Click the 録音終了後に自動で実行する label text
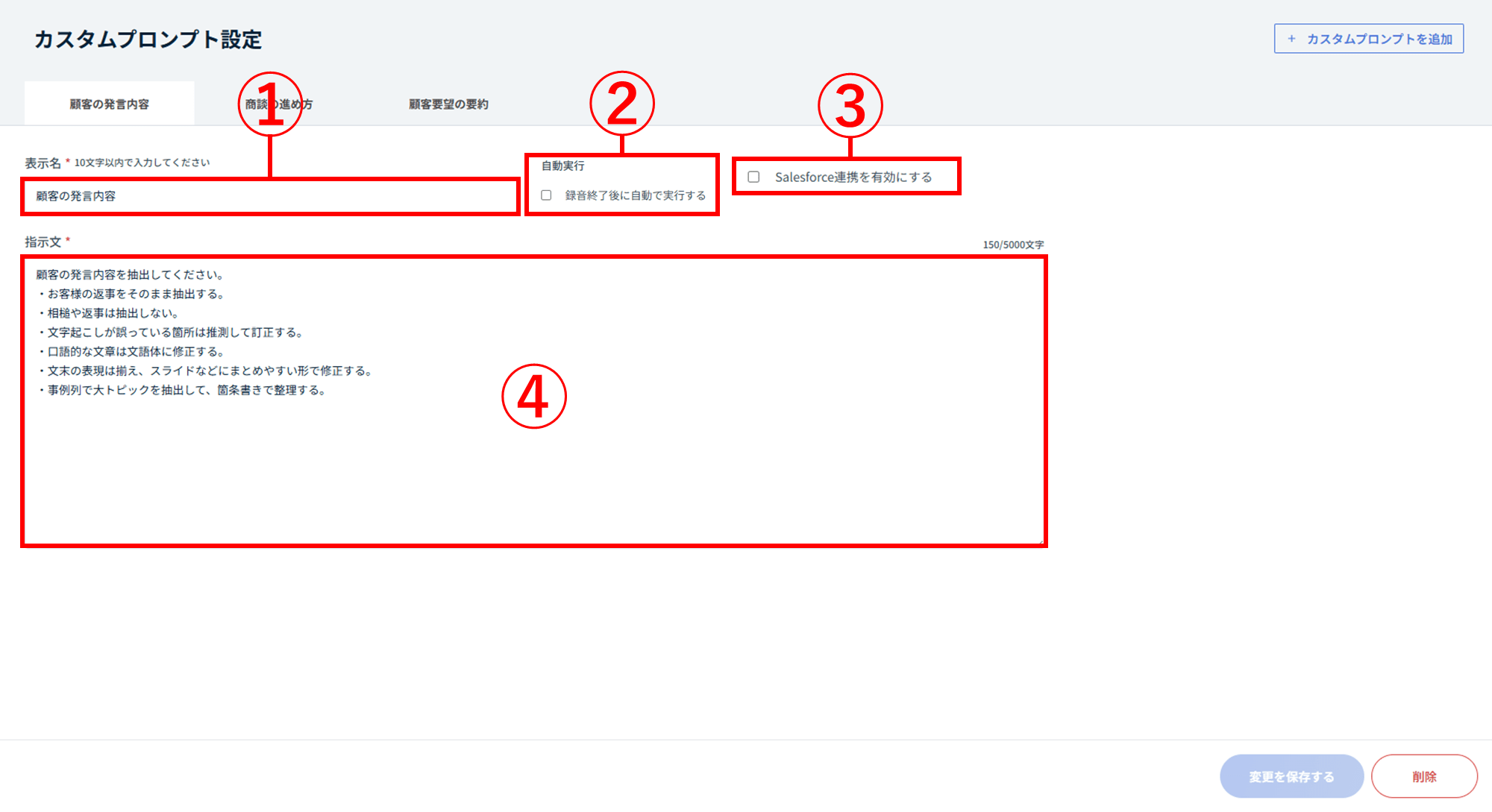Screen dimensions: 1492x812 click(x=635, y=195)
